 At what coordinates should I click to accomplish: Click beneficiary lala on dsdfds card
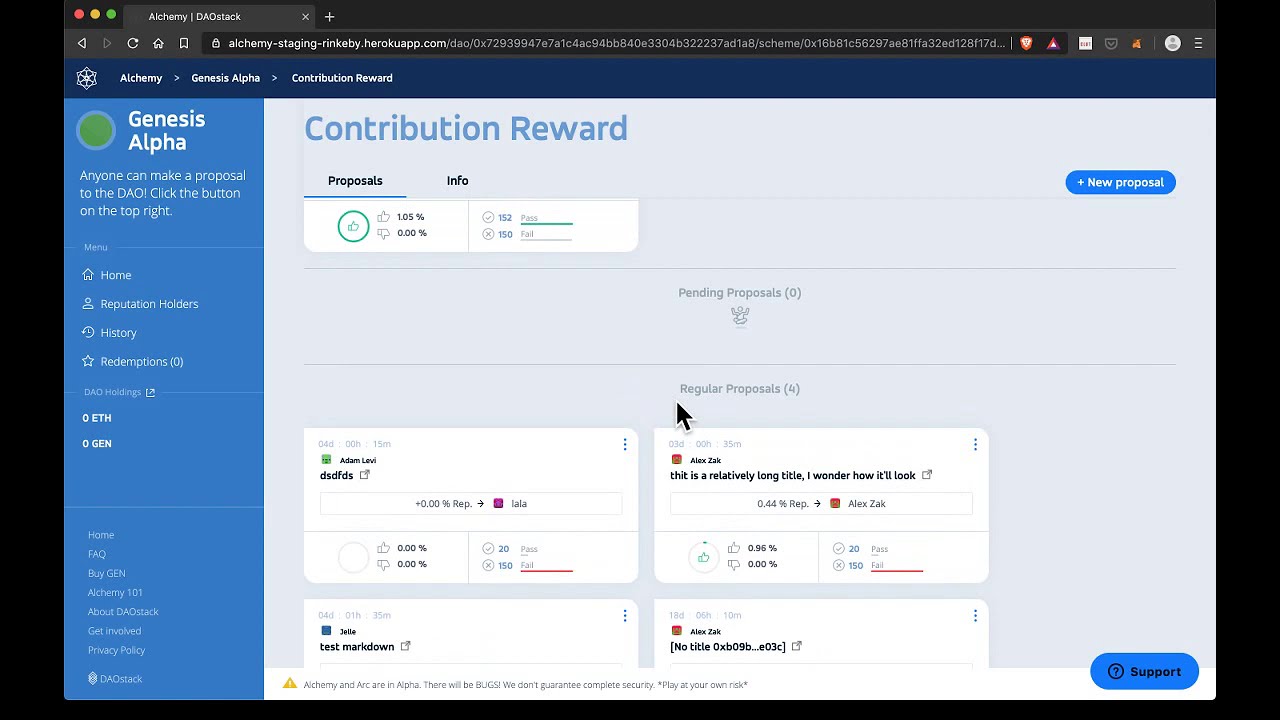(519, 503)
